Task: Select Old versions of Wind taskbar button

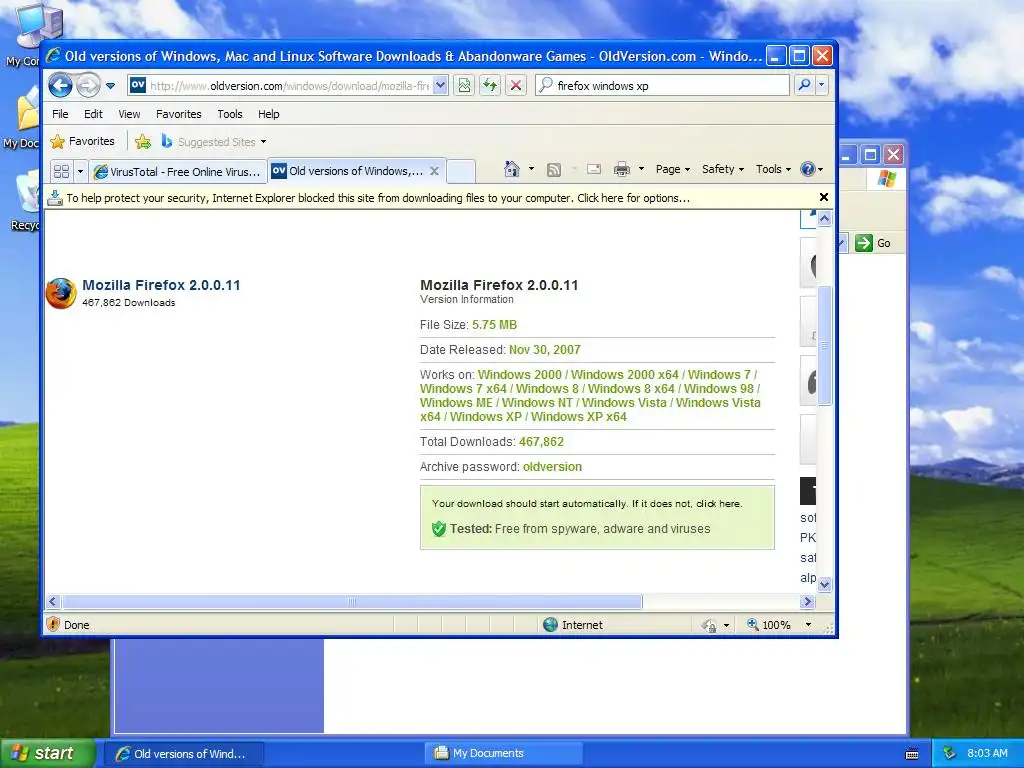Action: tap(184, 754)
